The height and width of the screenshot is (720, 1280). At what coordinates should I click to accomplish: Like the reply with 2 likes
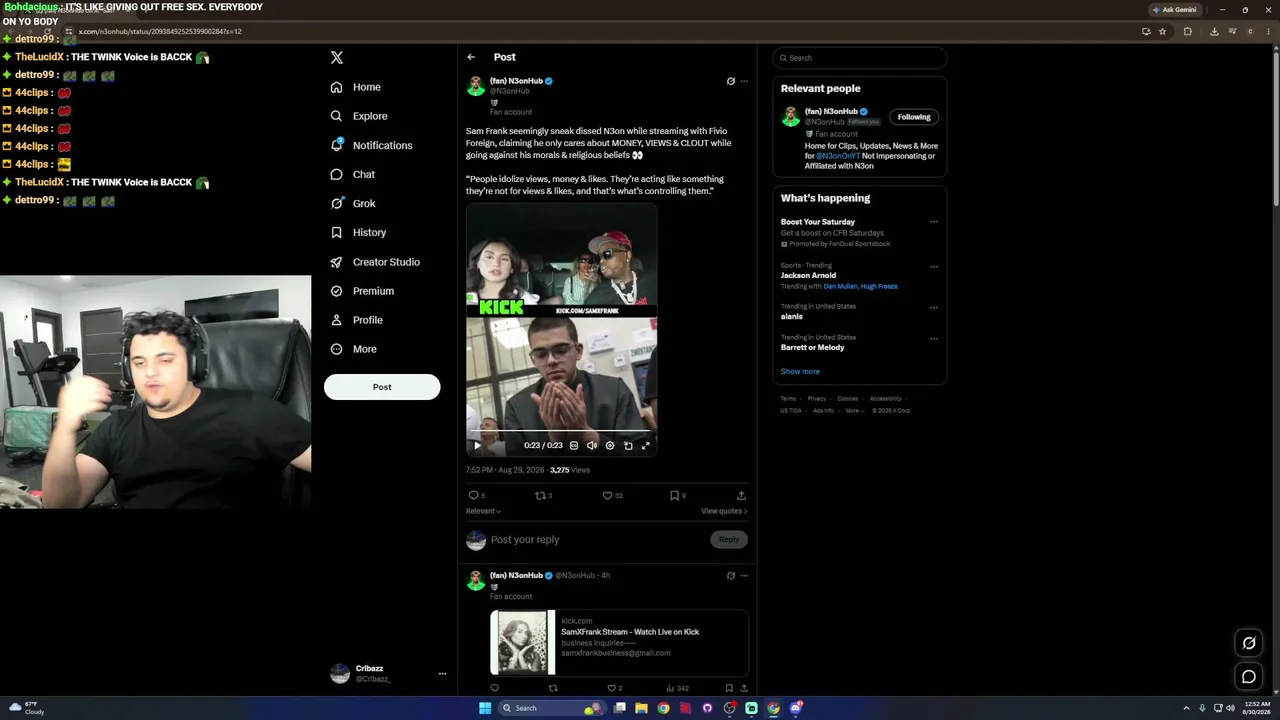tap(612, 688)
